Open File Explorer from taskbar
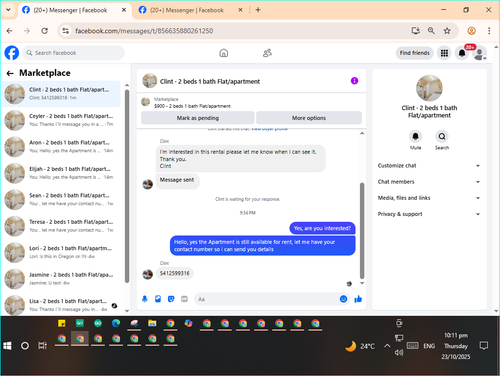Screen dimensions: 500x376 pyautogui.click(x=152, y=323)
